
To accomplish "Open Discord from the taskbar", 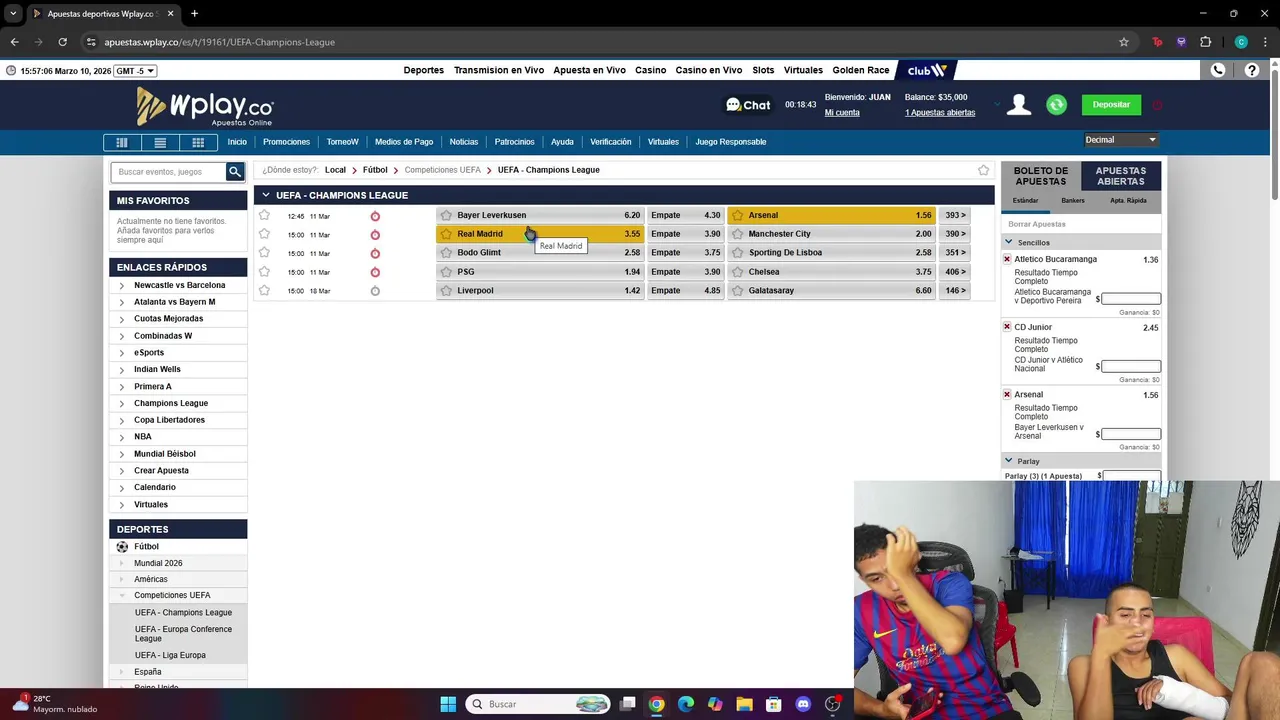I will [803, 704].
